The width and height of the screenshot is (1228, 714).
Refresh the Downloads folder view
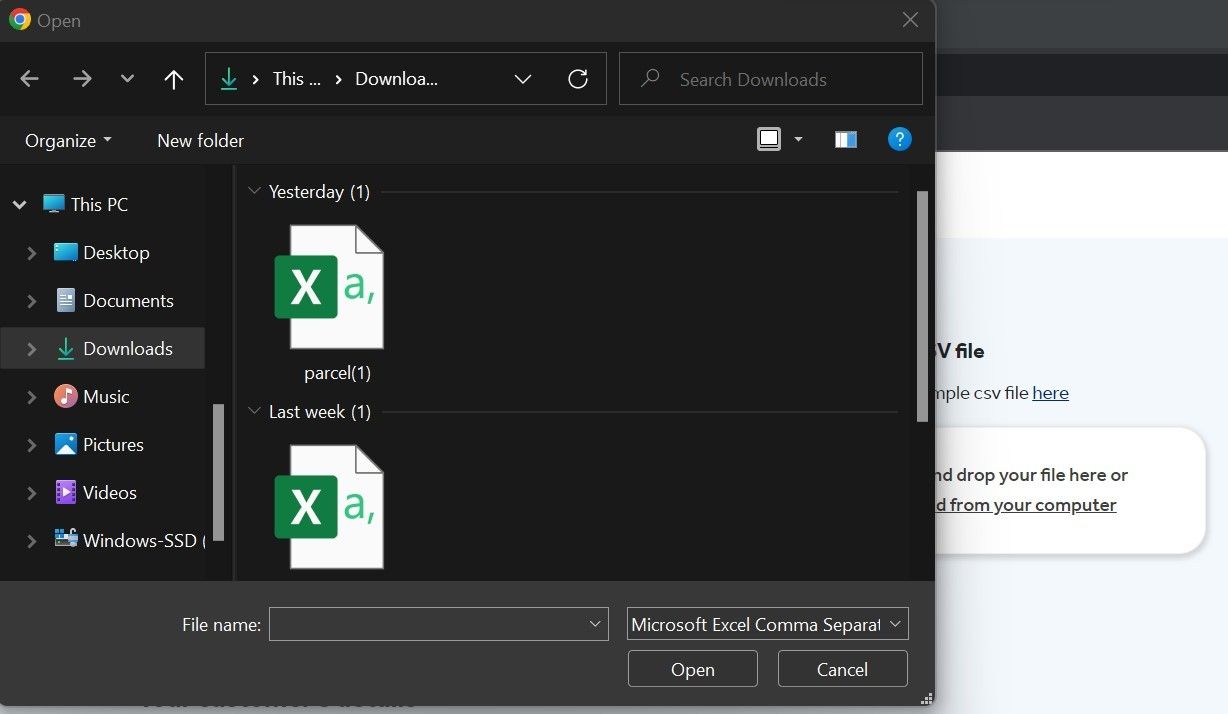click(x=578, y=79)
